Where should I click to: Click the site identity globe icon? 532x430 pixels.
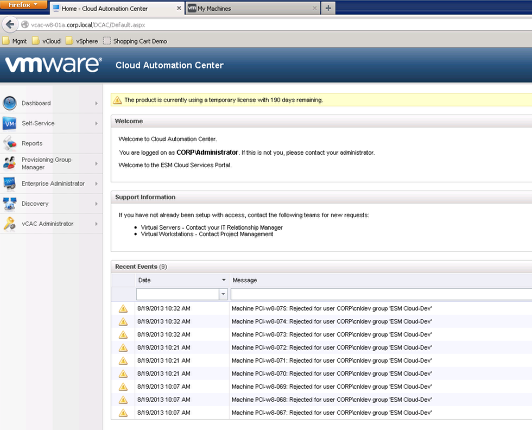click(x=25, y=24)
